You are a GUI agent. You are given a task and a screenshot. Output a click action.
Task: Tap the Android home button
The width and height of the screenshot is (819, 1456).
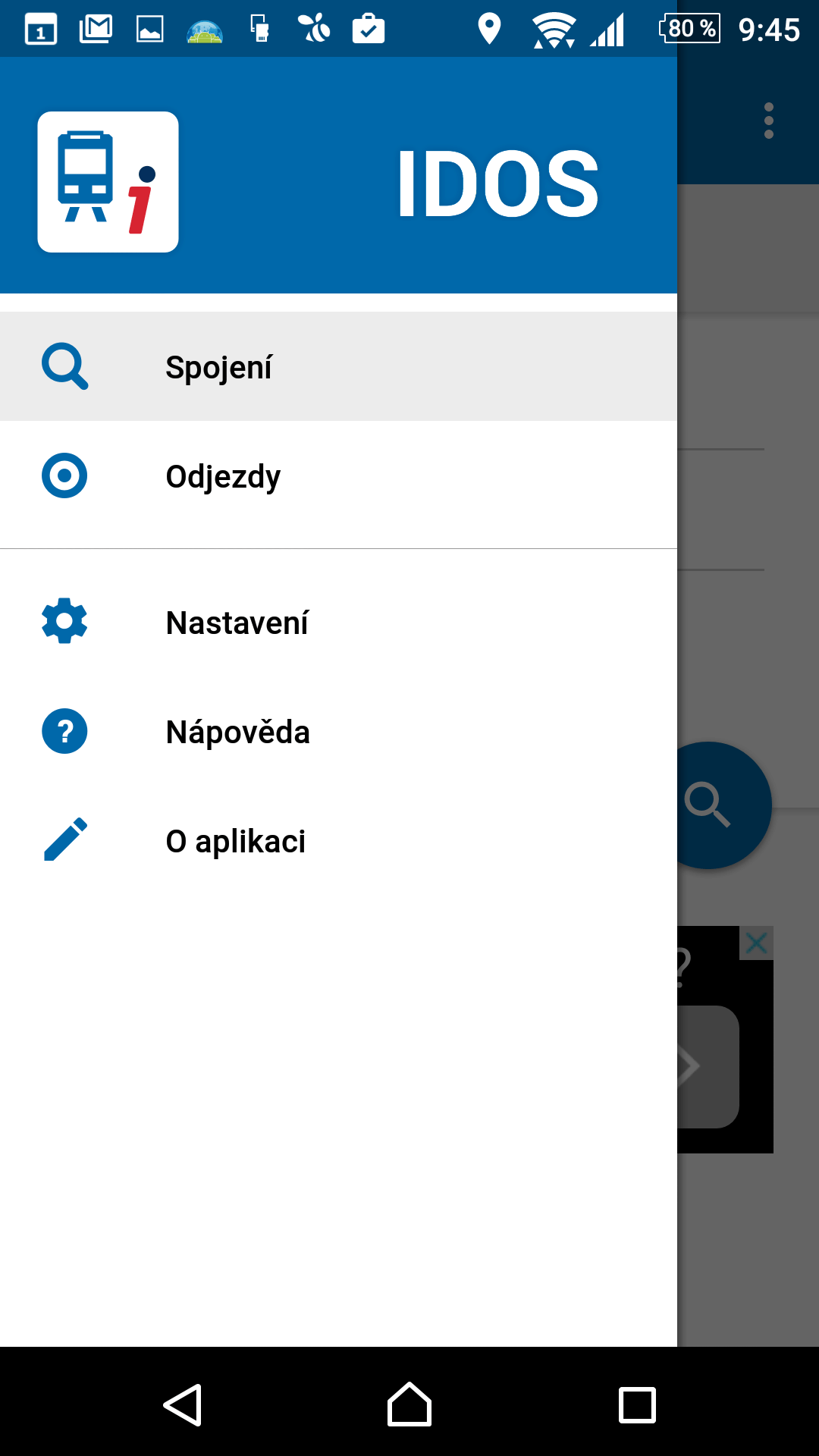[409, 1404]
